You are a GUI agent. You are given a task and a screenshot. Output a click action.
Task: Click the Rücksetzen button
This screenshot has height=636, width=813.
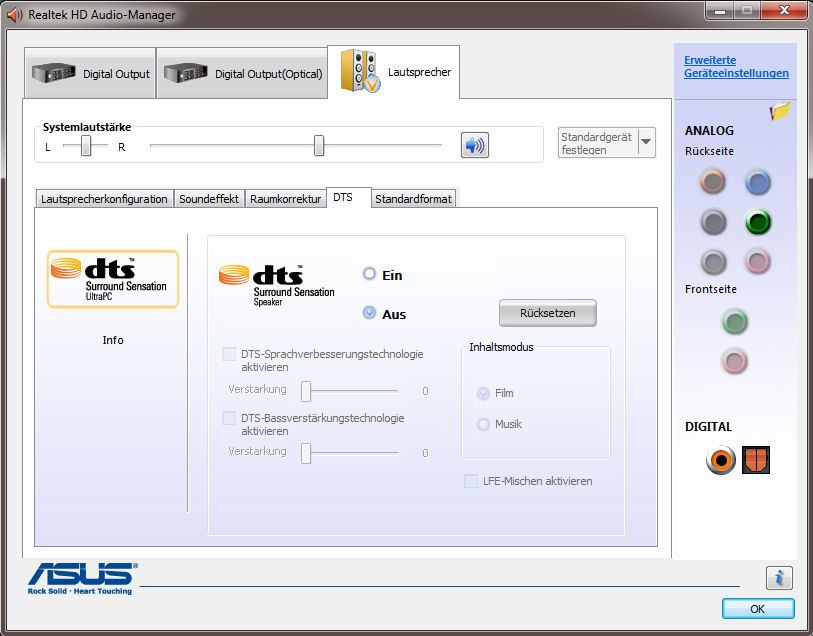[548, 313]
